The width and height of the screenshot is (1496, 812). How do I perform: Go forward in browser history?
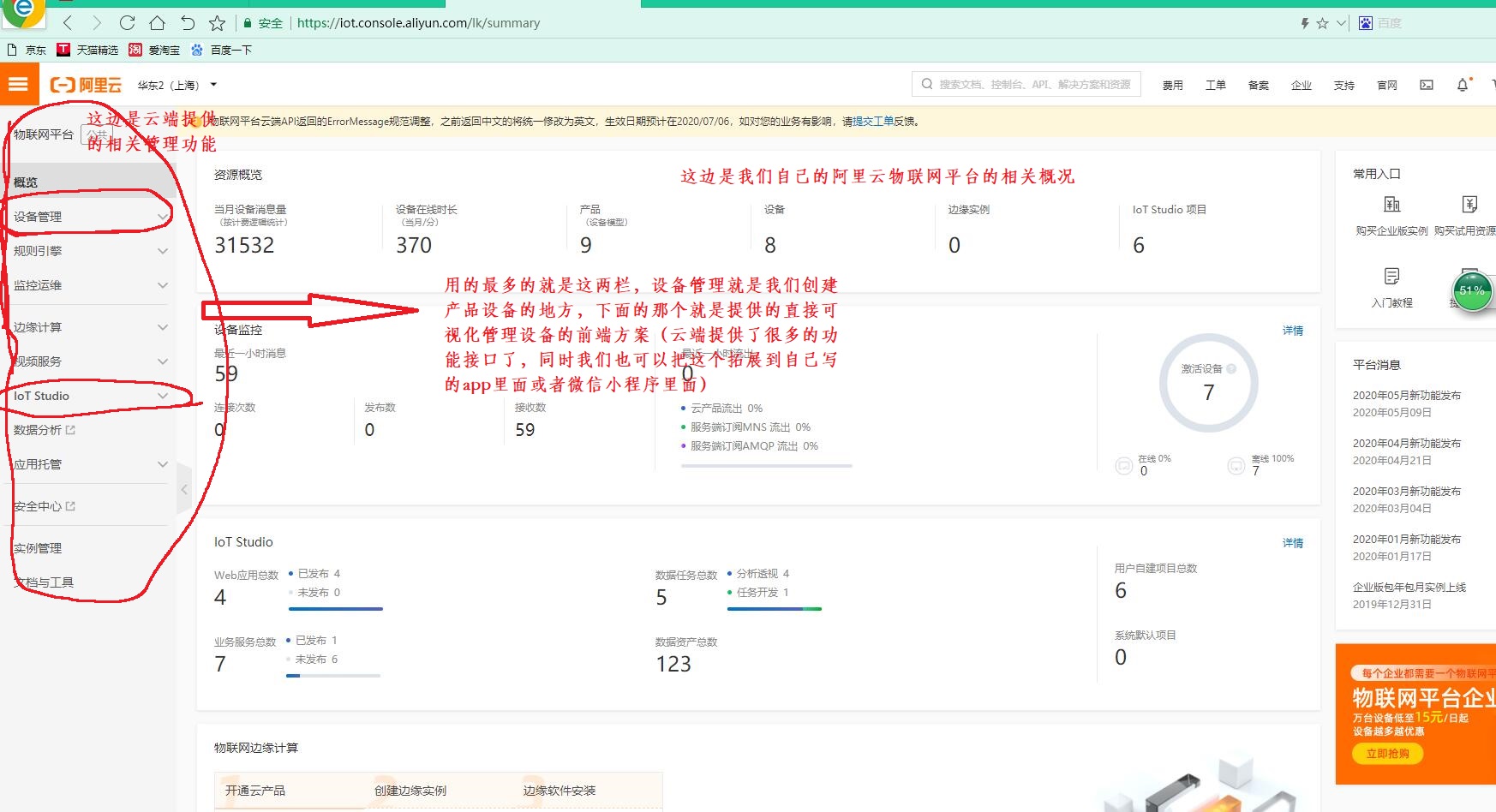[96, 23]
